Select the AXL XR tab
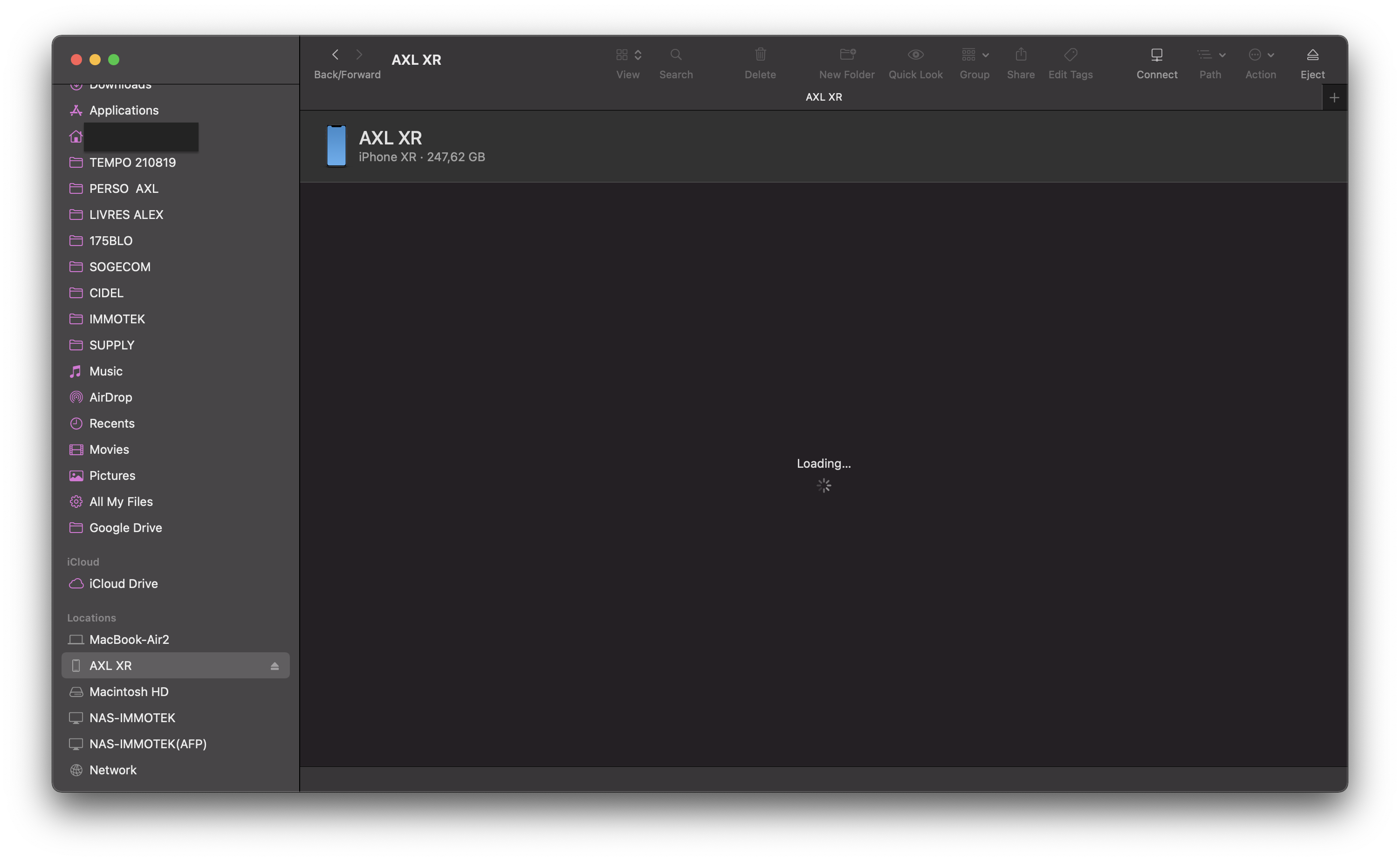 point(823,97)
